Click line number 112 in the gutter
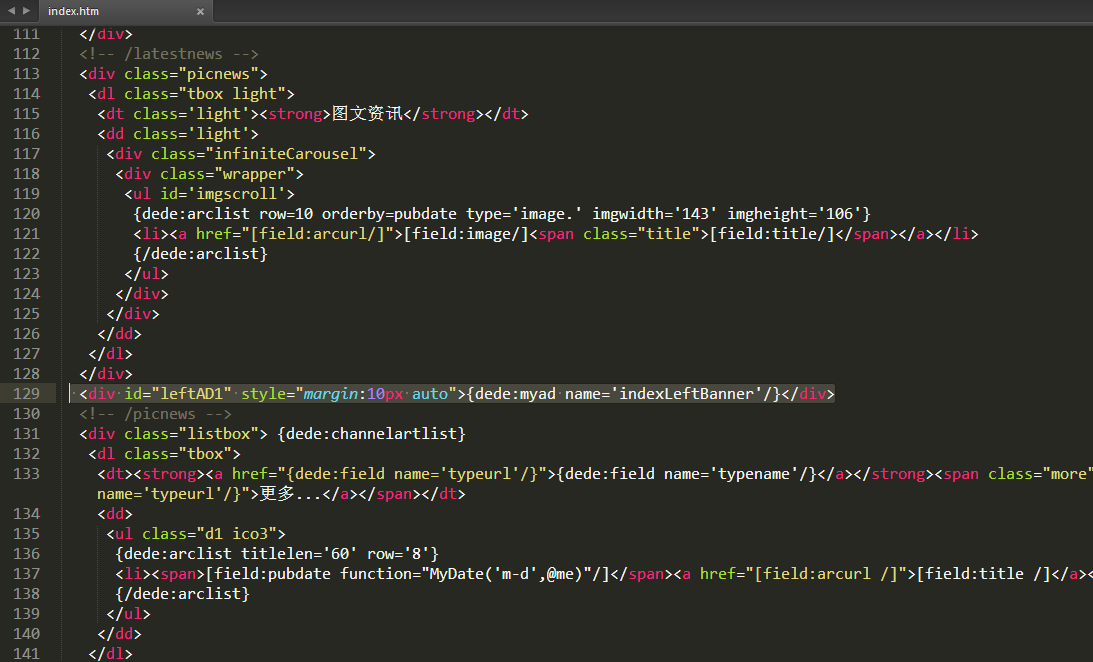 (26, 54)
